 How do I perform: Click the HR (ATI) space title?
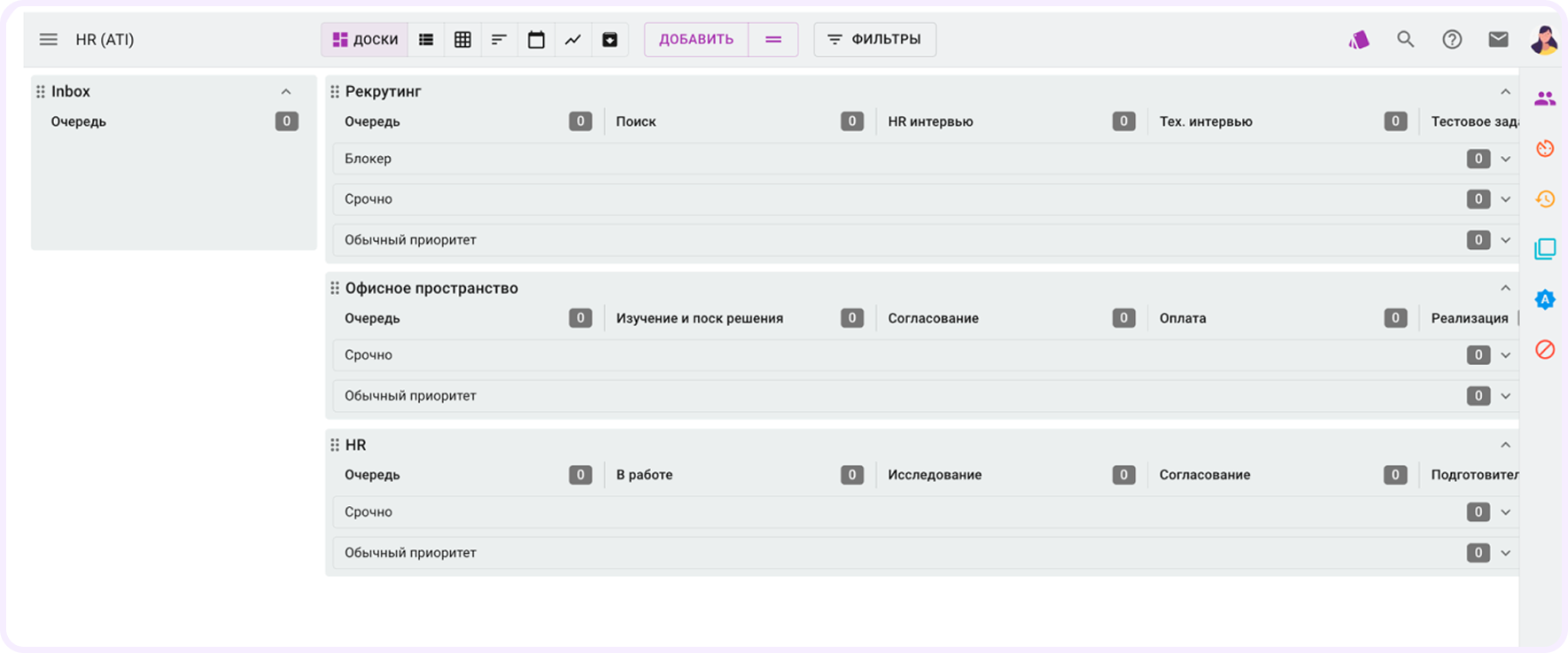(105, 40)
